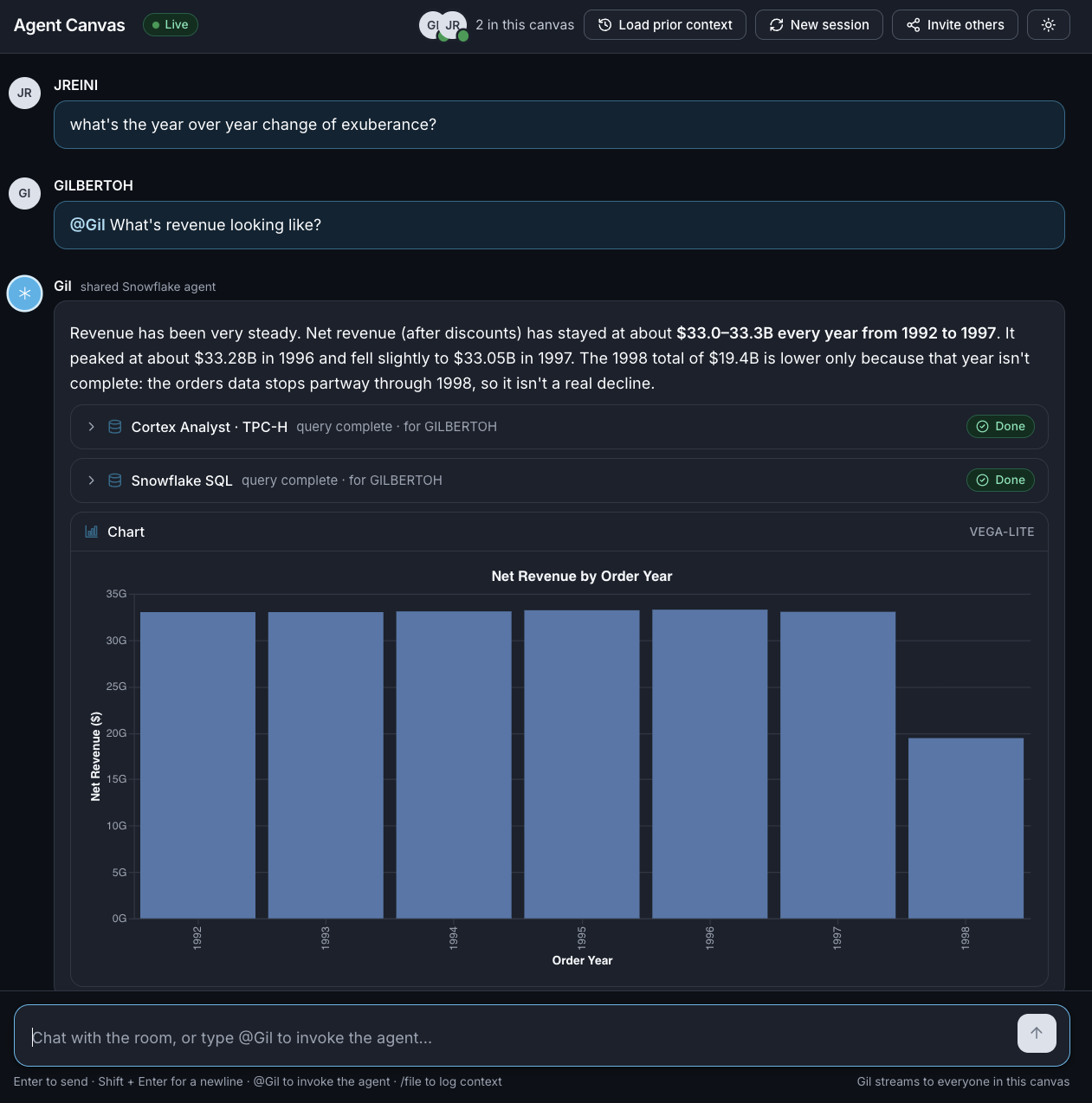Screen dimensions: 1092x1103
Task: Click Done badge on Snowflake SQL row
Action: (x=1000, y=480)
